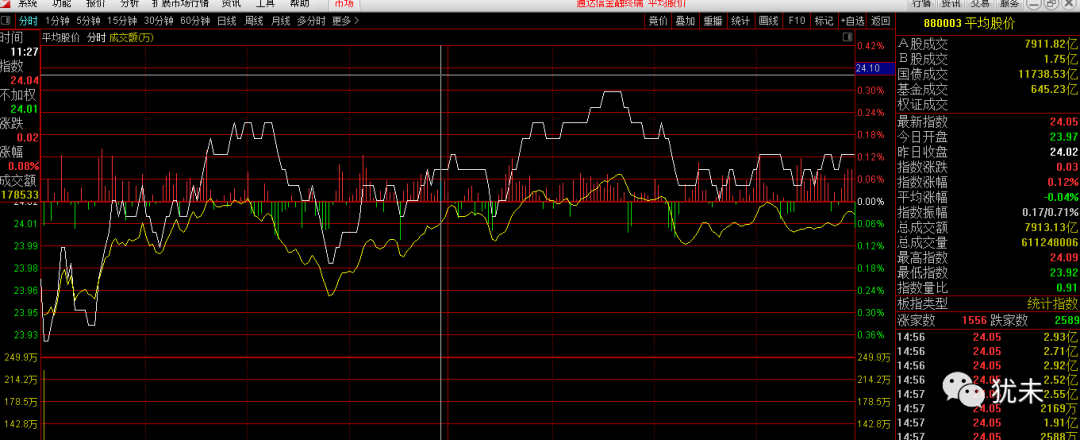Open the 多分时 multi-day view
The width and height of the screenshot is (1080, 440).
pos(311,21)
